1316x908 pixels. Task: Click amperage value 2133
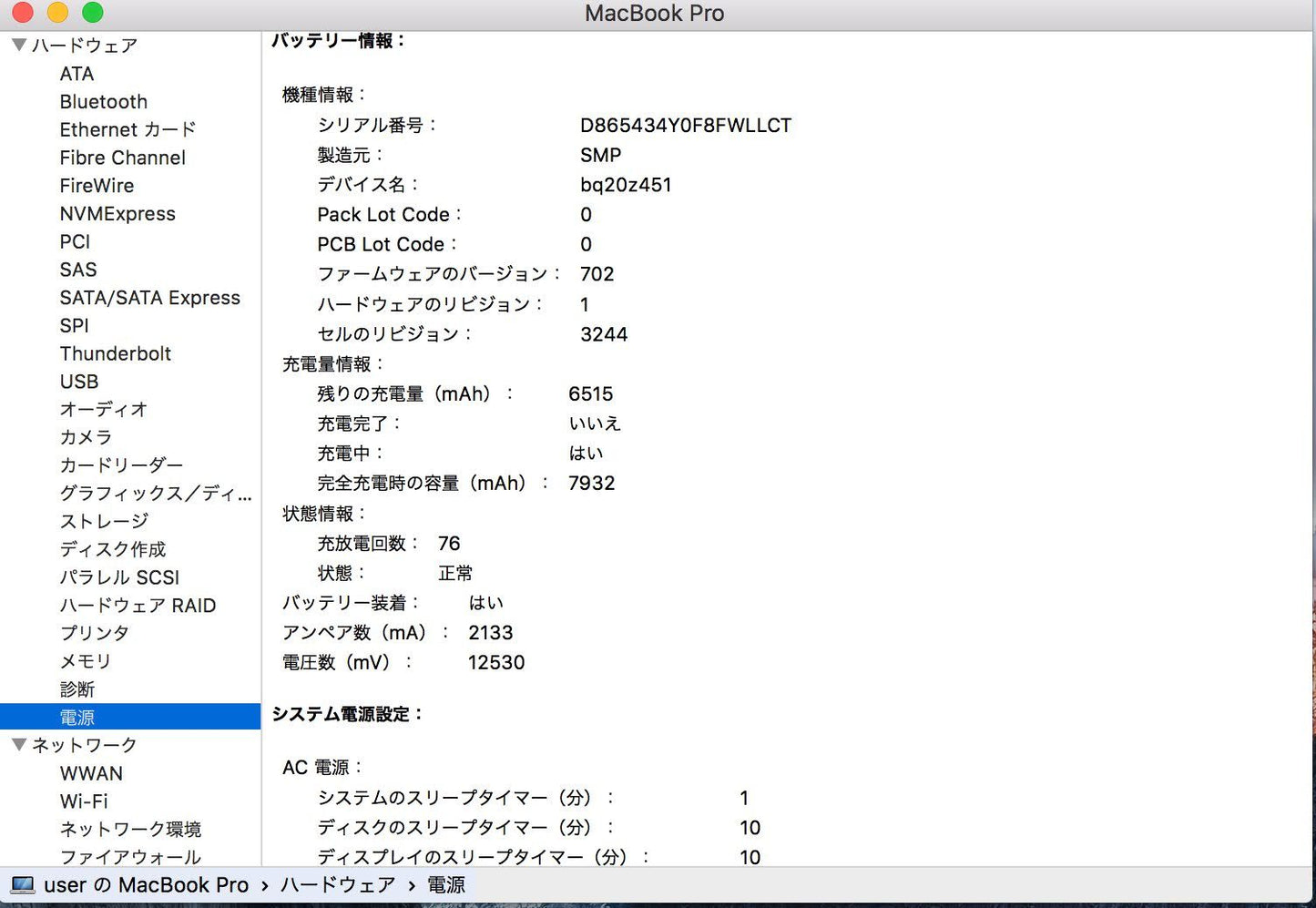pyautogui.click(x=491, y=633)
